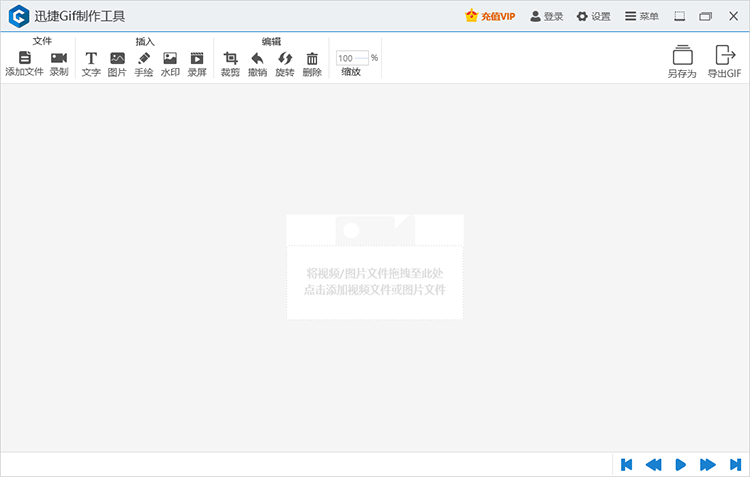Rotate the frame using the 旋转 icon

click(285, 58)
